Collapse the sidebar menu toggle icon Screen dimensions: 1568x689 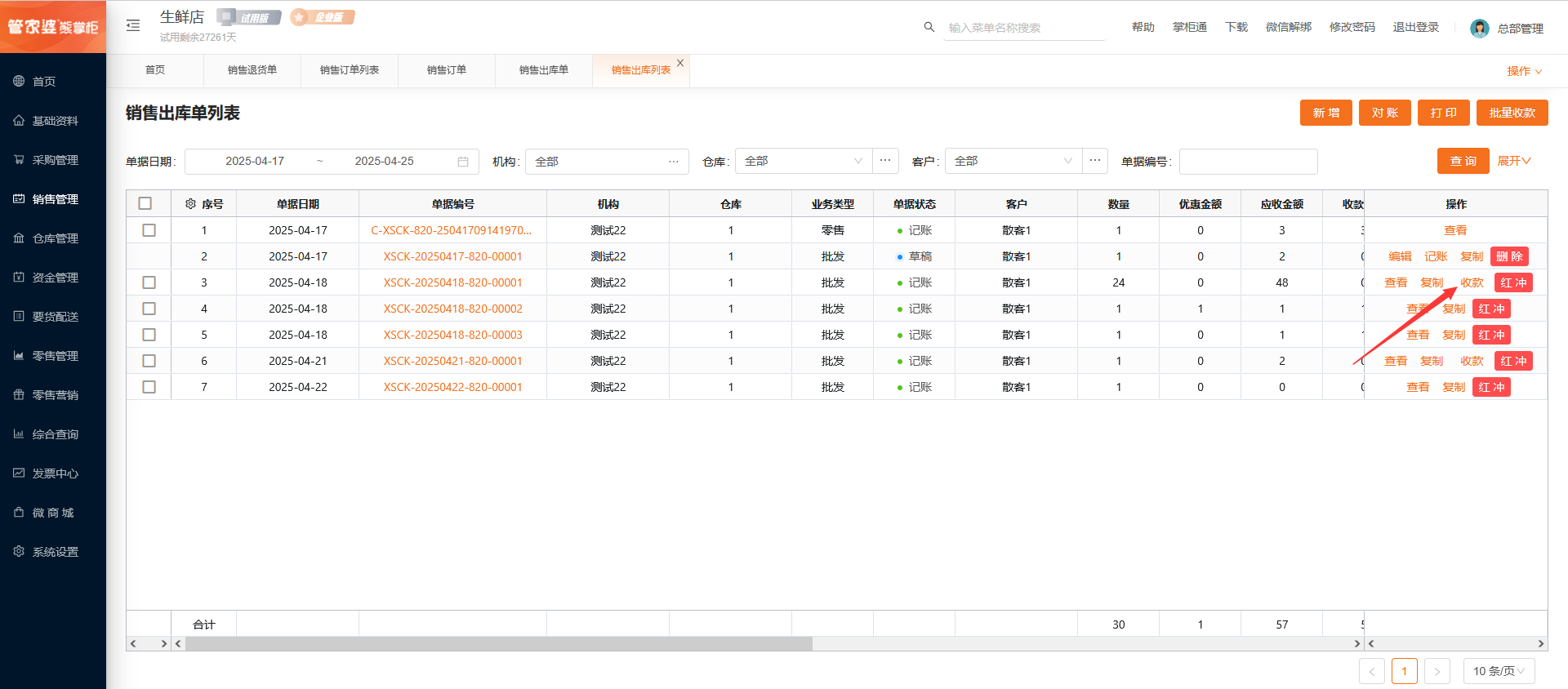tap(133, 26)
